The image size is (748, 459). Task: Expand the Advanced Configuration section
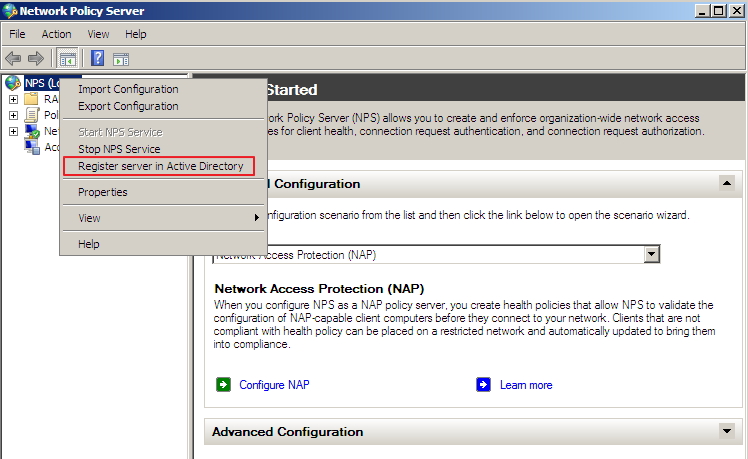click(725, 431)
